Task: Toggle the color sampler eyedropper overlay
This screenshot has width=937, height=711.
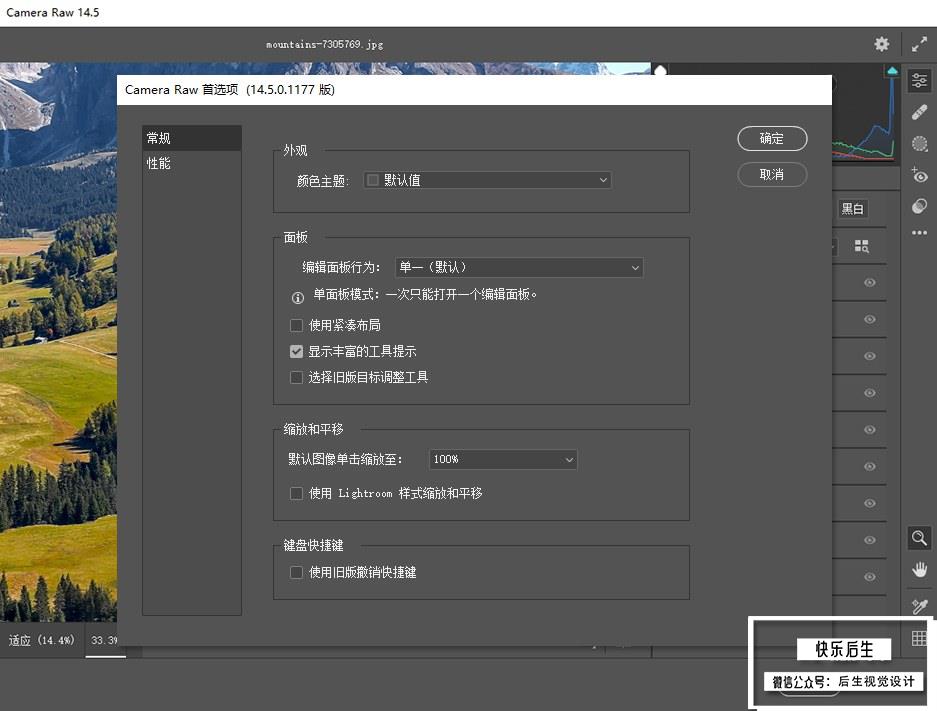Action: [x=919, y=606]
